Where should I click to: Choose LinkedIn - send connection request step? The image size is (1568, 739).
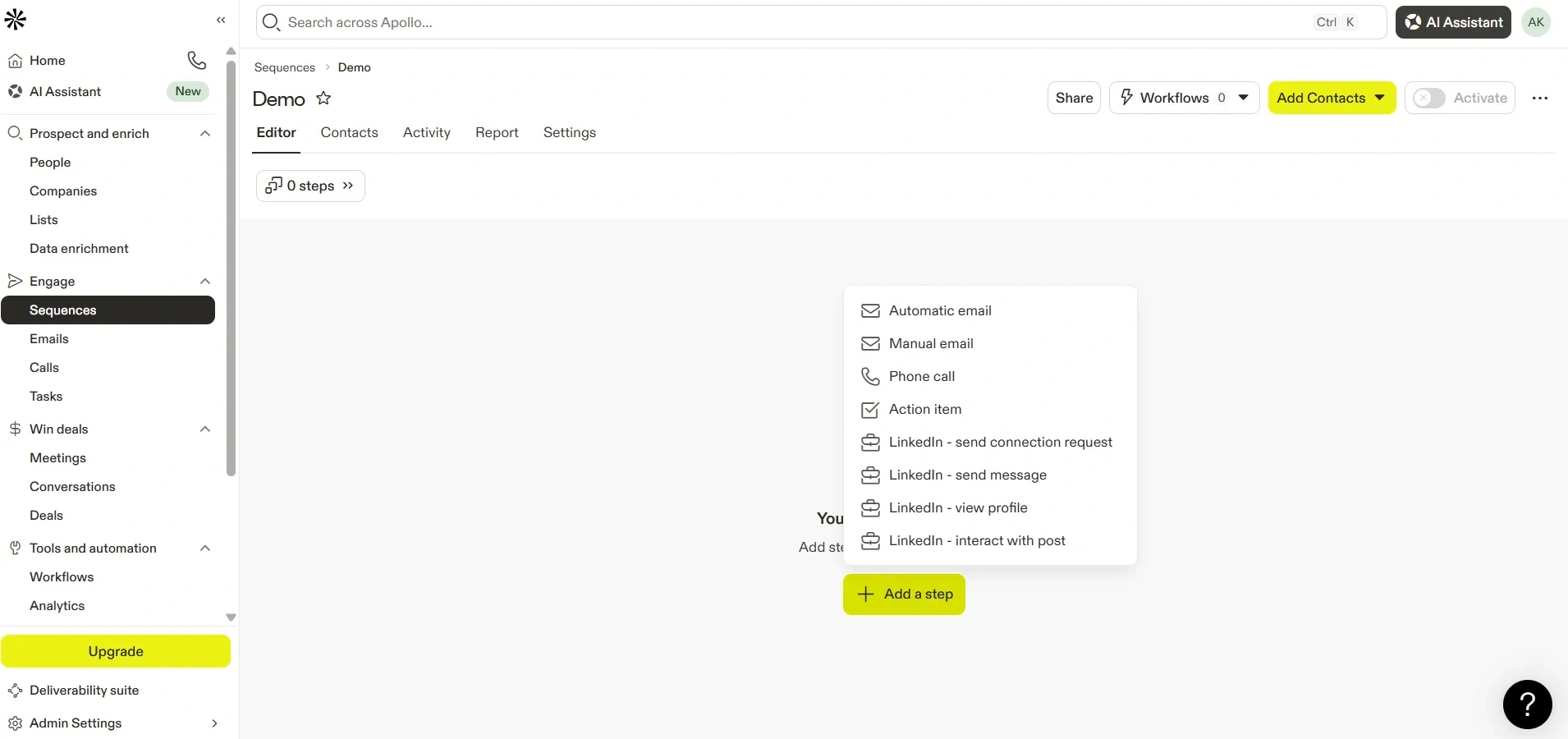[1000, 443]
